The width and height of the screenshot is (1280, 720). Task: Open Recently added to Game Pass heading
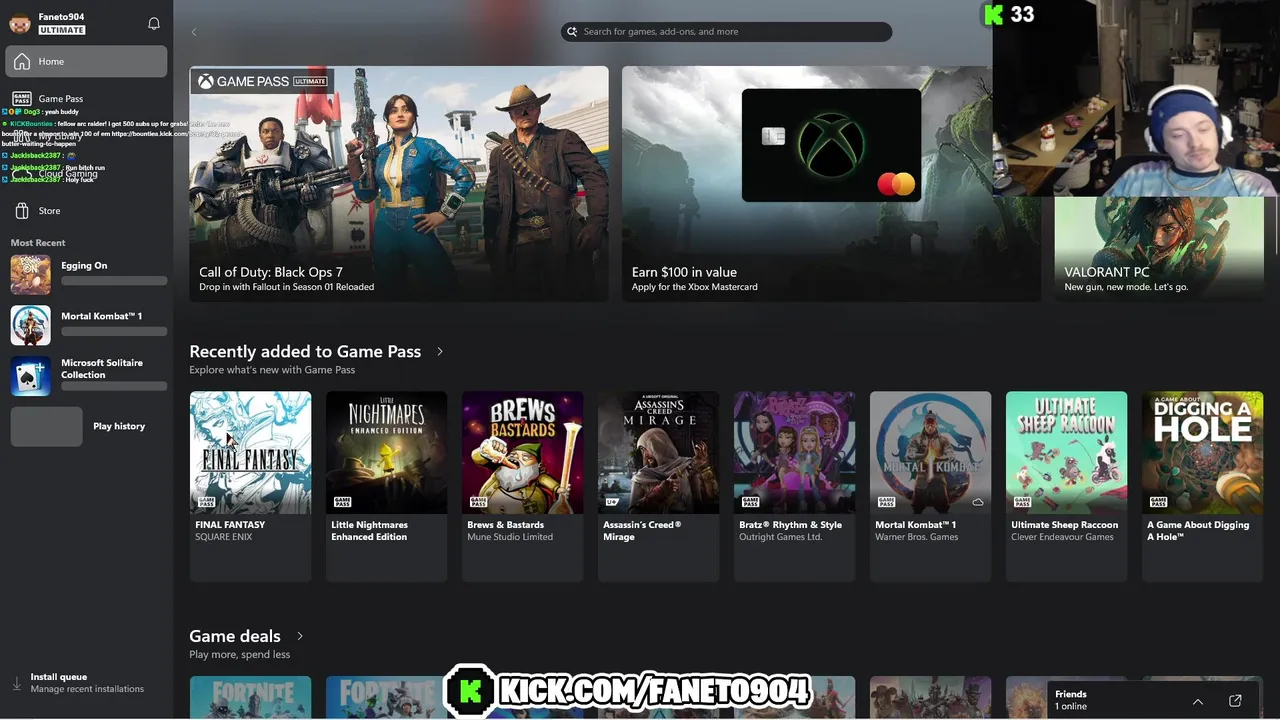click(x=305, y=351)
